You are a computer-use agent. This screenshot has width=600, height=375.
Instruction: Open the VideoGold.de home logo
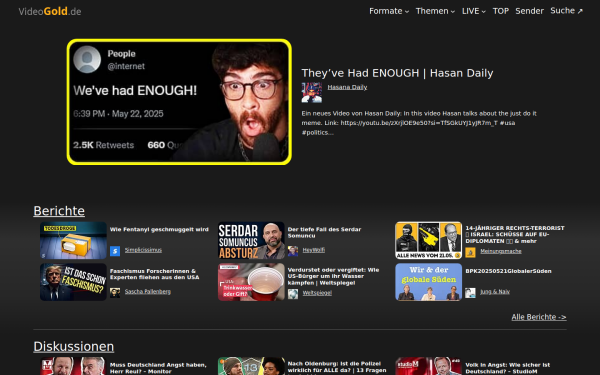click(50, 11)
